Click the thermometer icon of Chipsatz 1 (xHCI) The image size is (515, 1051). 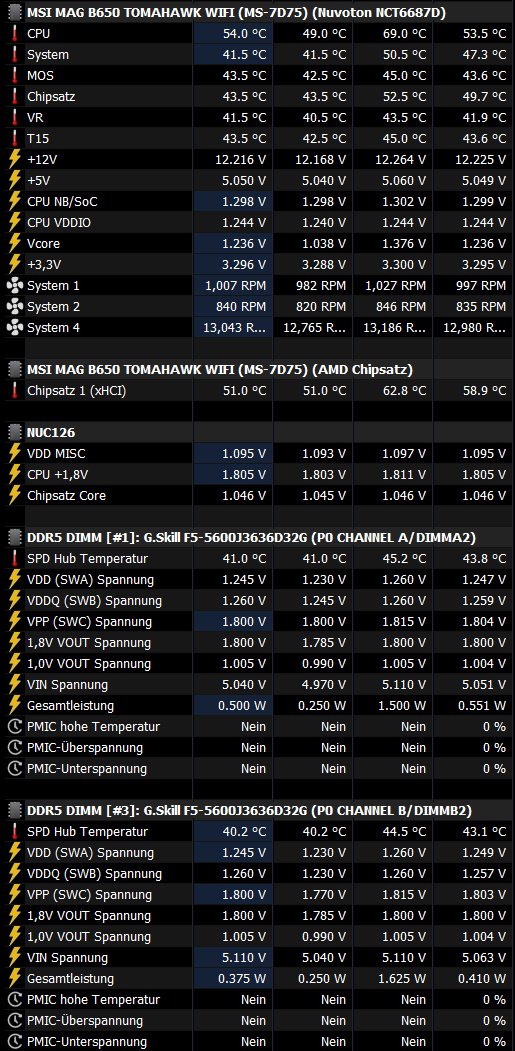[14, 391]
